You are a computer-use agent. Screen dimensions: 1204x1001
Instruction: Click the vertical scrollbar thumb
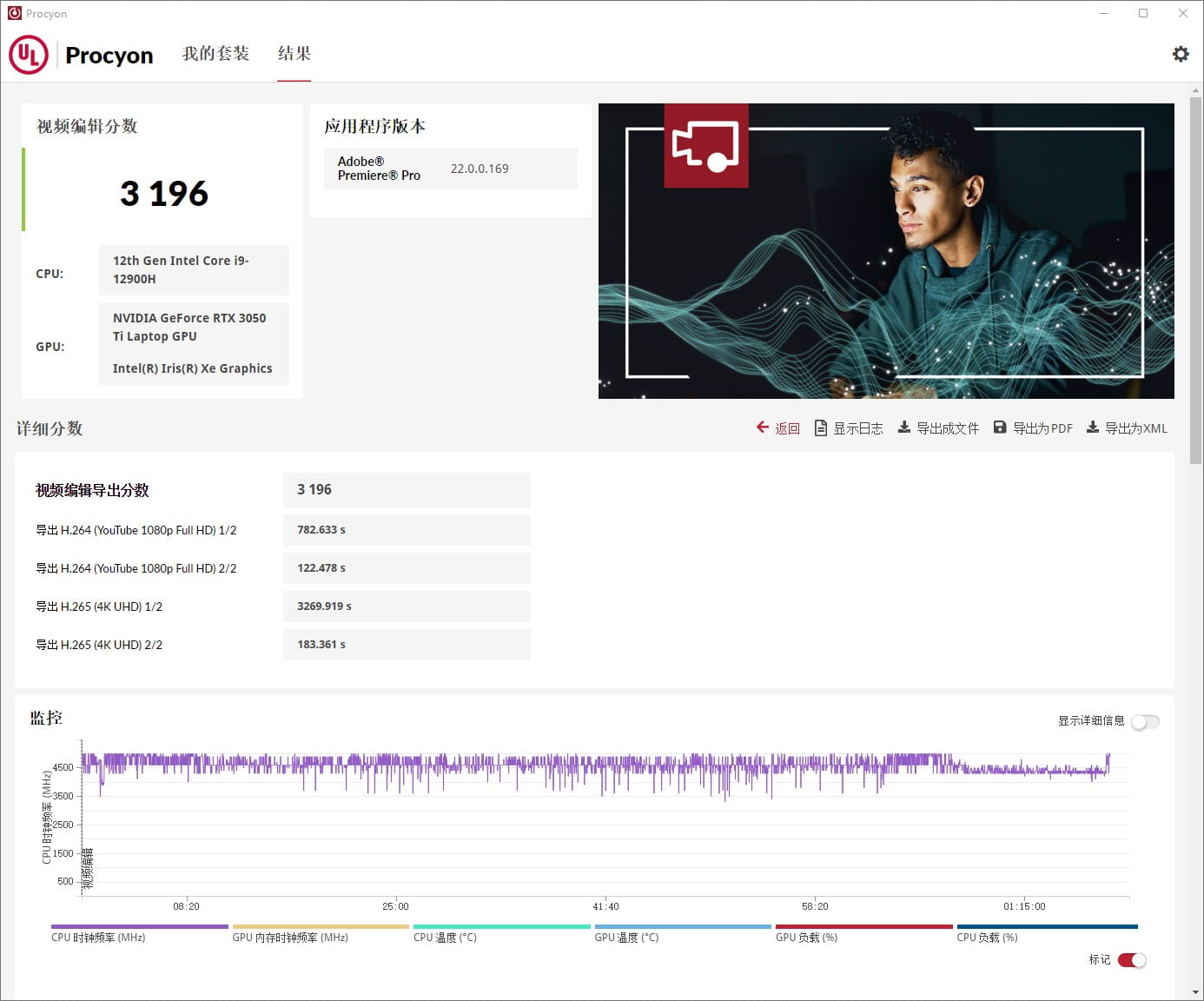(1196, 280)
